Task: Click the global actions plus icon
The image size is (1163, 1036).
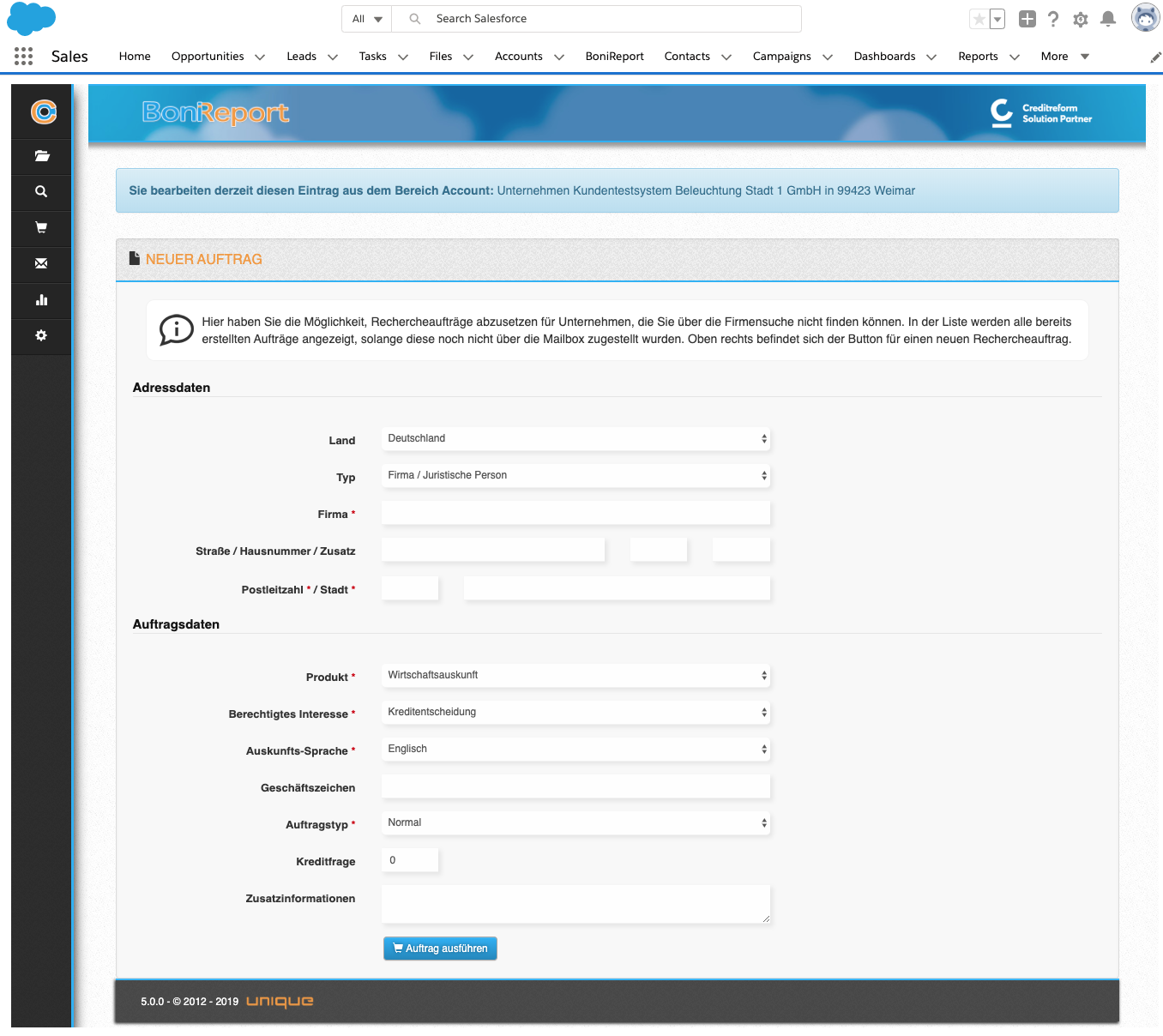Action: click(1027, 19)
